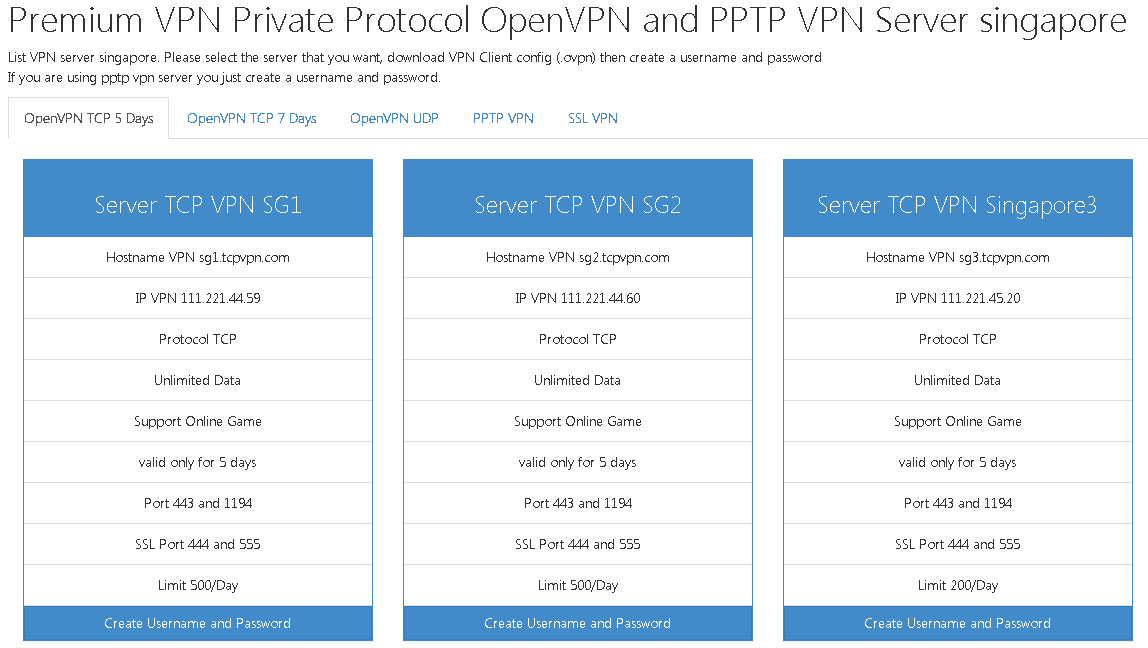
Task: Select the OpenVPN TCP 5 Days tab
Action: pyautogui.click(x=88, y=117)
